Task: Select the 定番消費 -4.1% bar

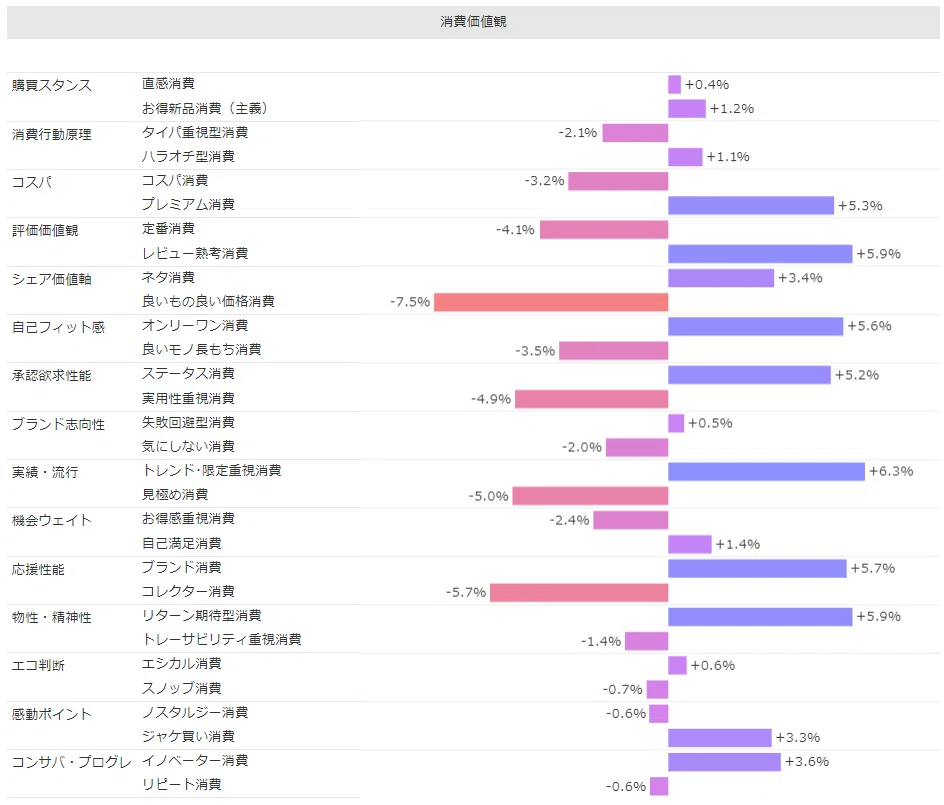Action: [x=604, y=229]
